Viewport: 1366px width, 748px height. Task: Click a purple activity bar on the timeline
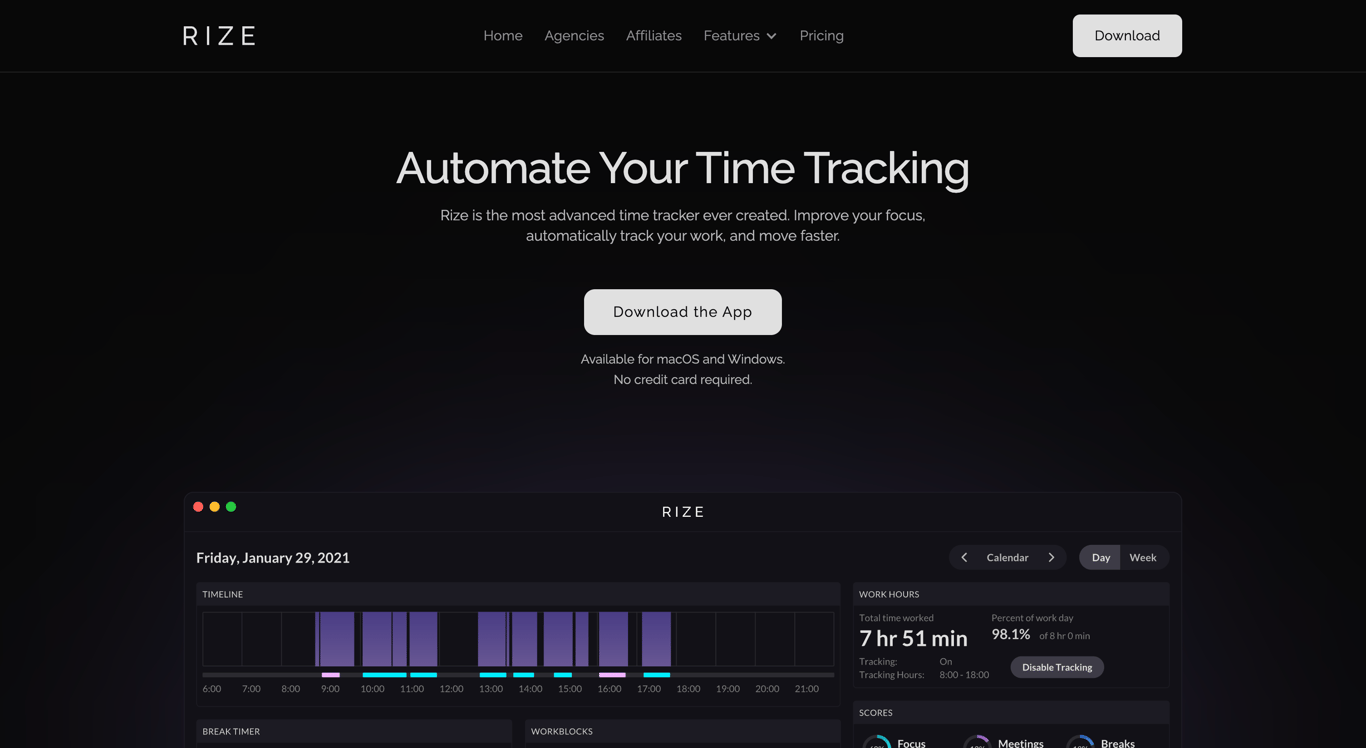[x=336, y=638]
